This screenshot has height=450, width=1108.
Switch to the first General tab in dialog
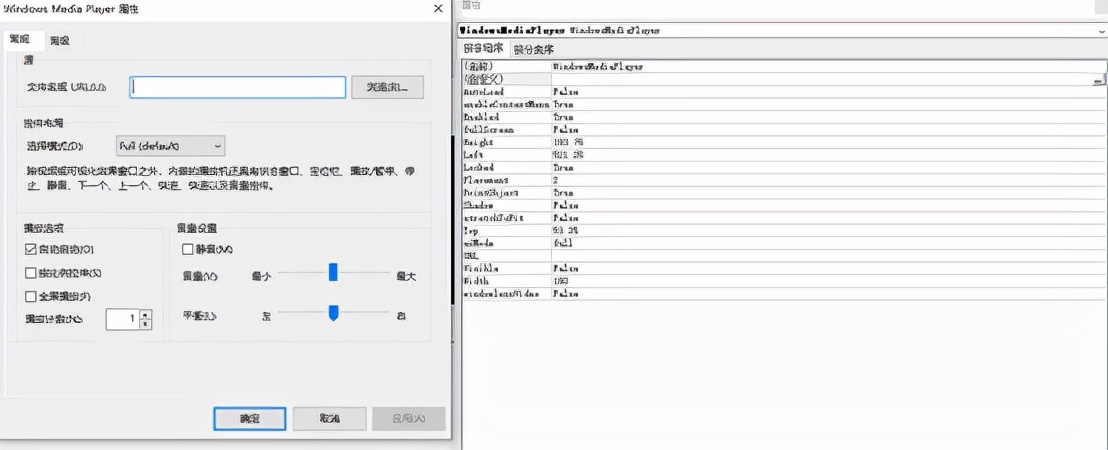coord(23,40)
